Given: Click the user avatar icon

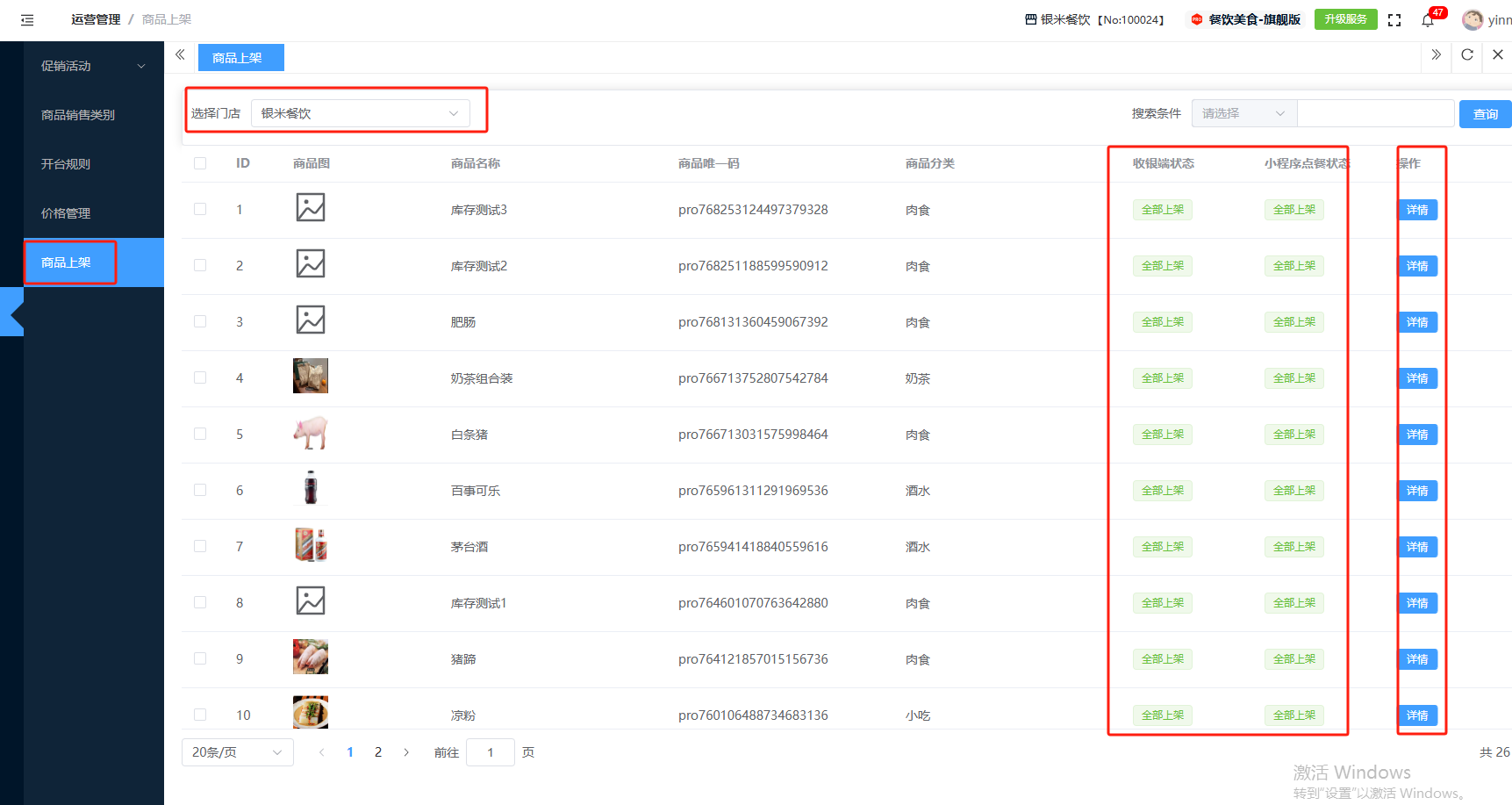Looking at the screenshot, I should point(1473,19).
